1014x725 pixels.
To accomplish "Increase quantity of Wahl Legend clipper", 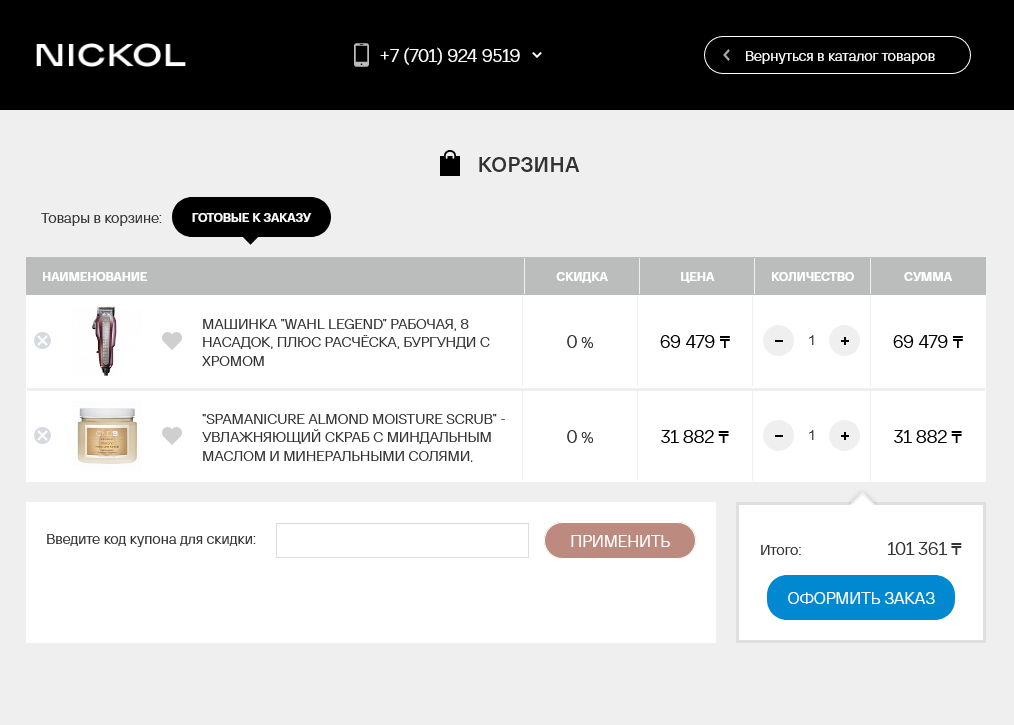I will click(x=845, y=341).
